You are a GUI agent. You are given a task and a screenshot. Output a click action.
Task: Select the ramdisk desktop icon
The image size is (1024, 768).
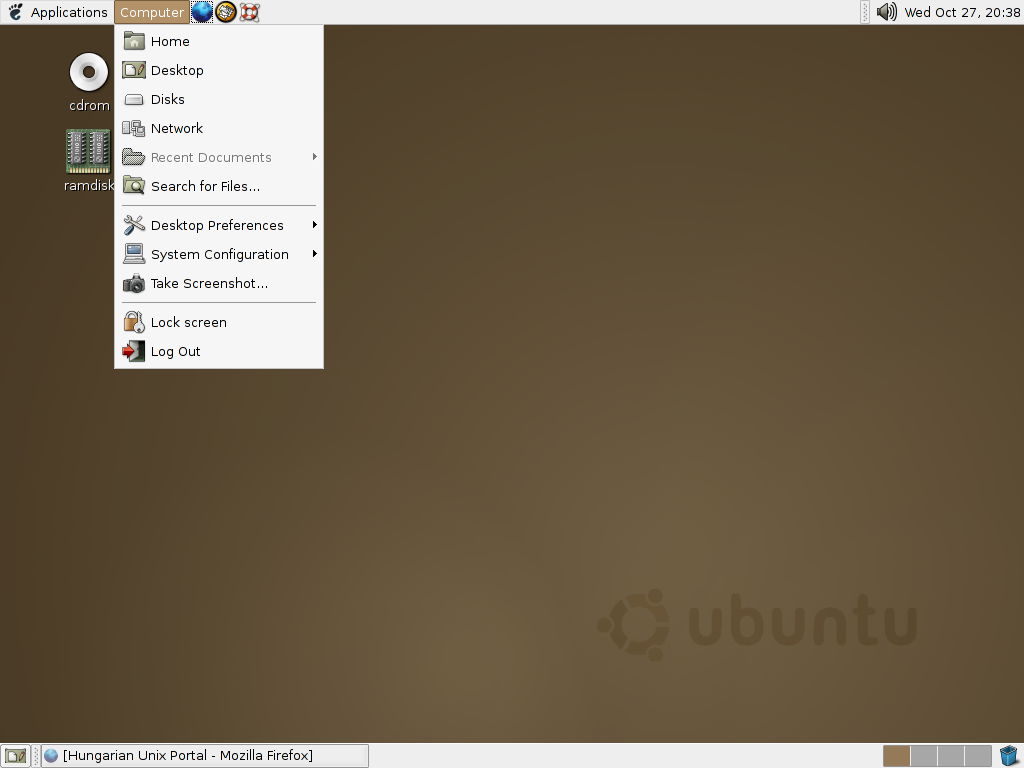[89, 161]
